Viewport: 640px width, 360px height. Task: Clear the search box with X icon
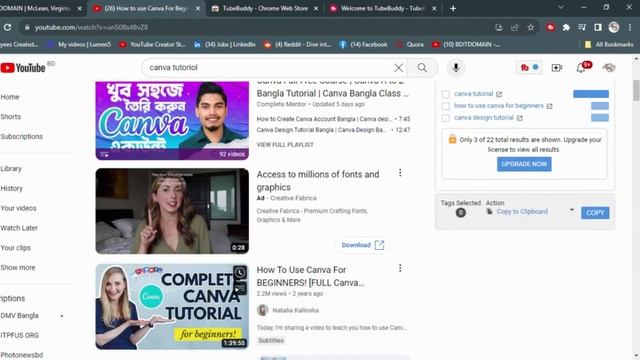pos(398,68)
